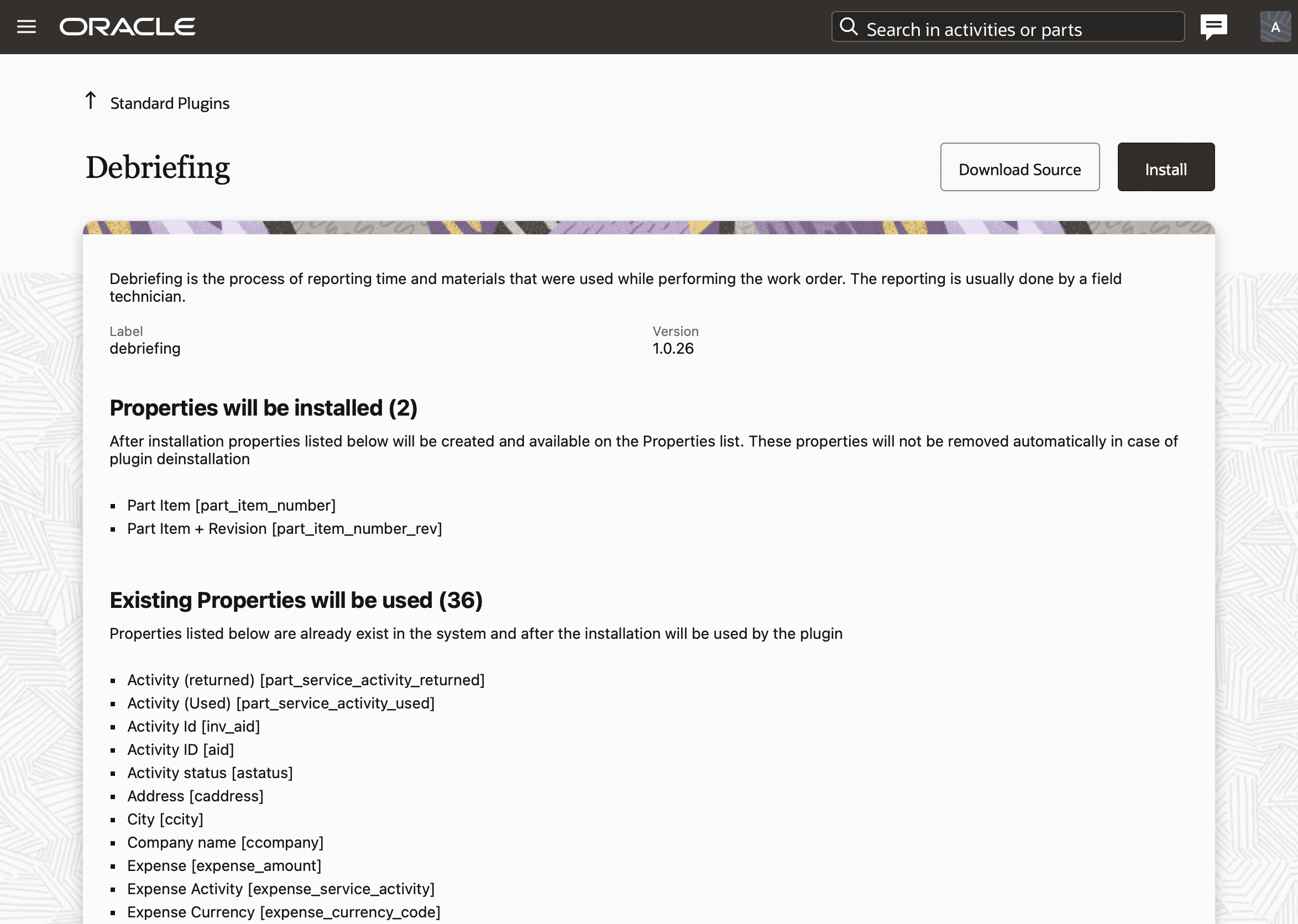Click the label value debriefing
Image resolution: width=1298 pixels, height=924 pixels.
144,348
